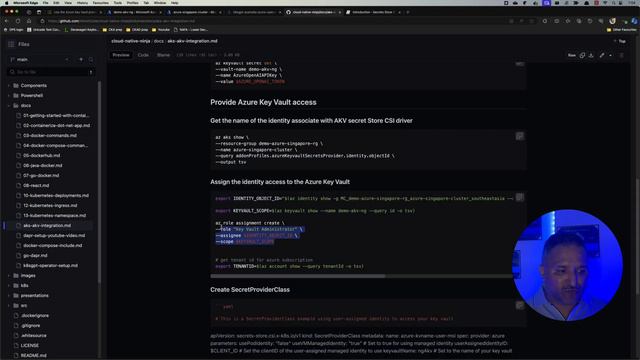Add file plus icon in Files panel
The width and height of the screenshot is (640, 360).
(x=81, y=60)
